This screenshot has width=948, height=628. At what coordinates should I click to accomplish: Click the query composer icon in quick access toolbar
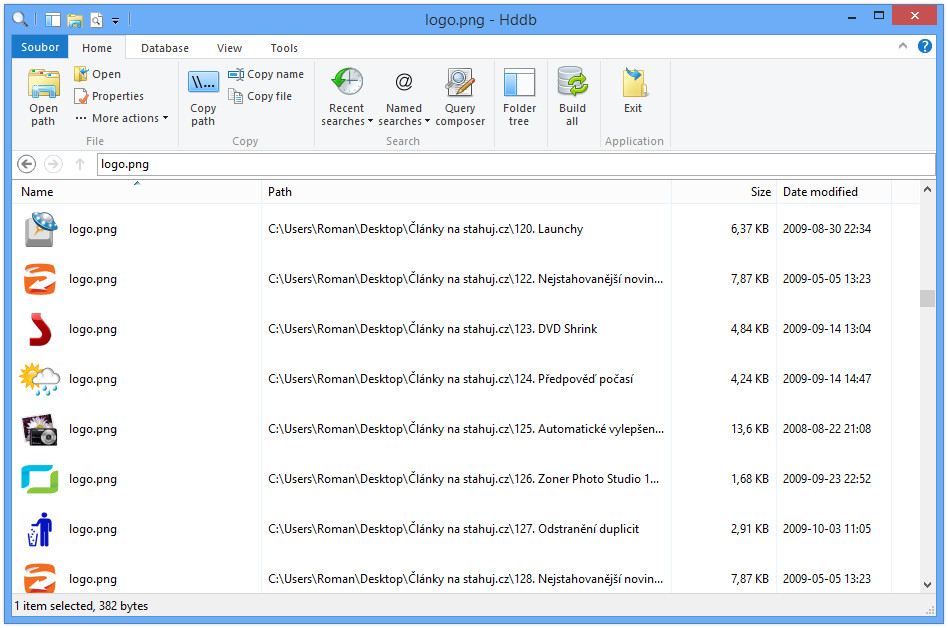pos(96,20)
